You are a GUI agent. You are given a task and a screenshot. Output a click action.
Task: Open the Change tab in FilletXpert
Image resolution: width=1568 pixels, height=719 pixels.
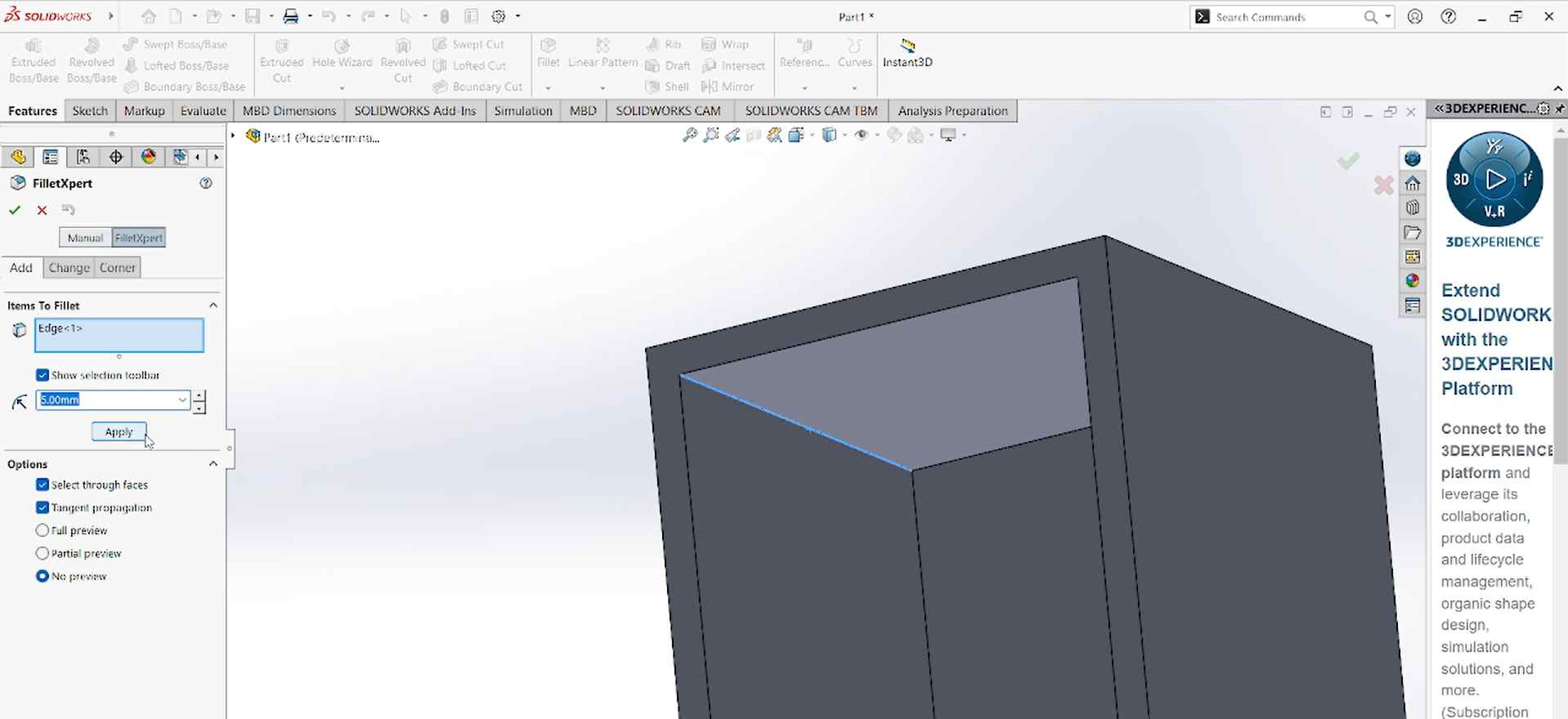69,268
